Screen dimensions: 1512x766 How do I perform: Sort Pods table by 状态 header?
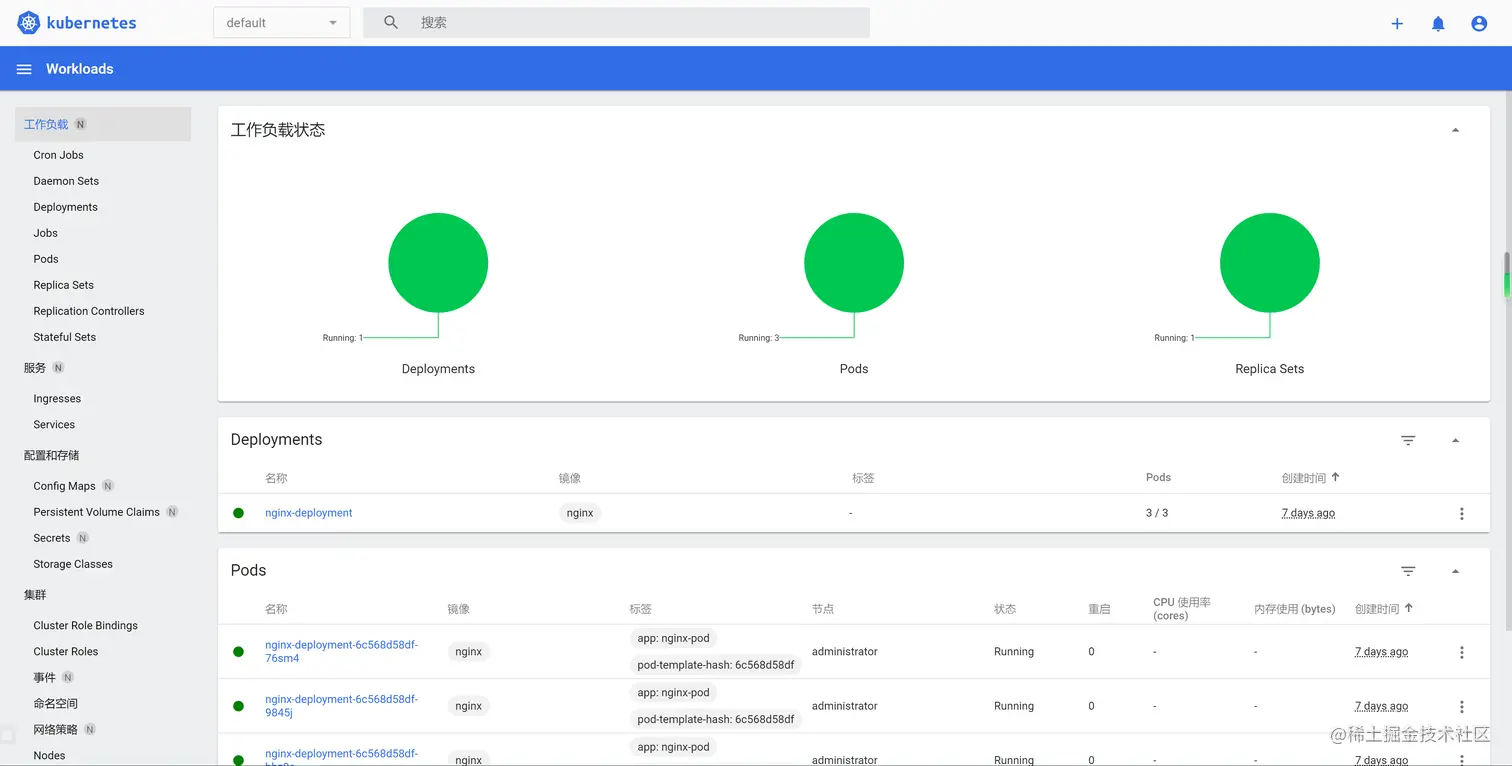pos(1005,609)
